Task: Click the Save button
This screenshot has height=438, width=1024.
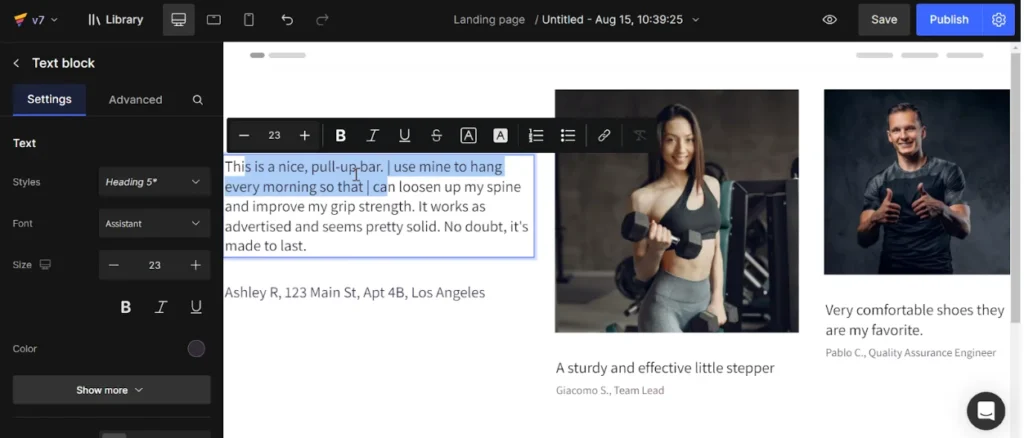Action: [883, 20]
